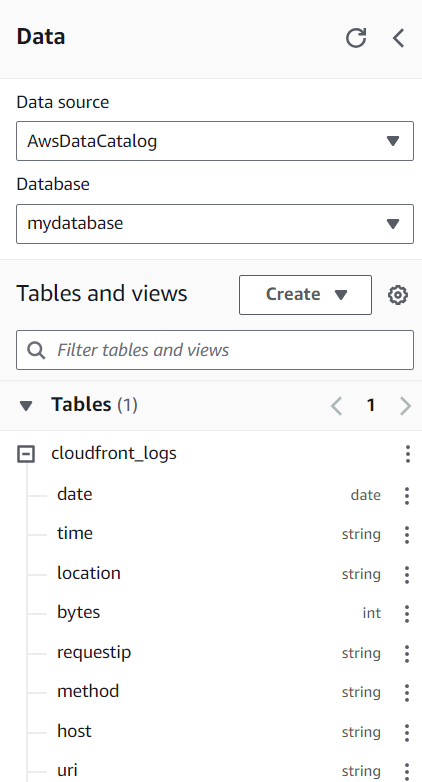422x782 pixels.
Task: Open actions menu for uri column
Action: coord(407,771)
